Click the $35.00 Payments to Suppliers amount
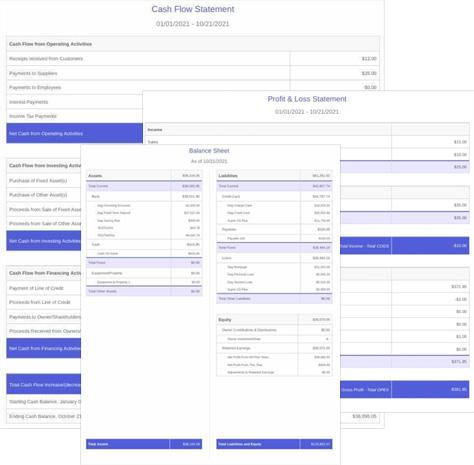Image resolution: width=474 pixels, height=465 pixels. pyautogui.click(x=369, y=73)
